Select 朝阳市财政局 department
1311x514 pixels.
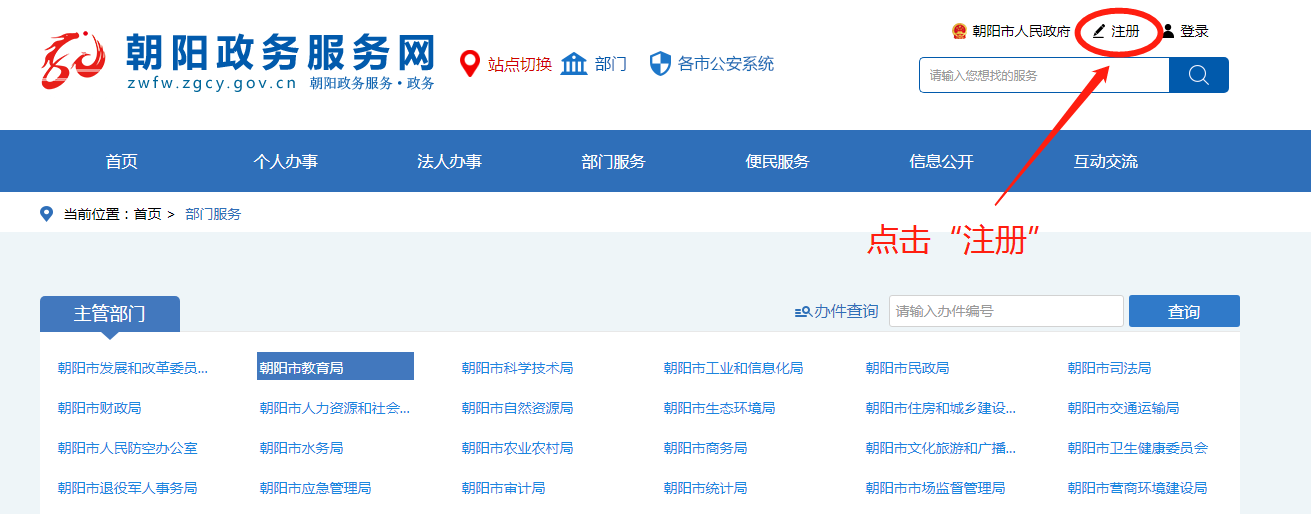pos(99,408)
